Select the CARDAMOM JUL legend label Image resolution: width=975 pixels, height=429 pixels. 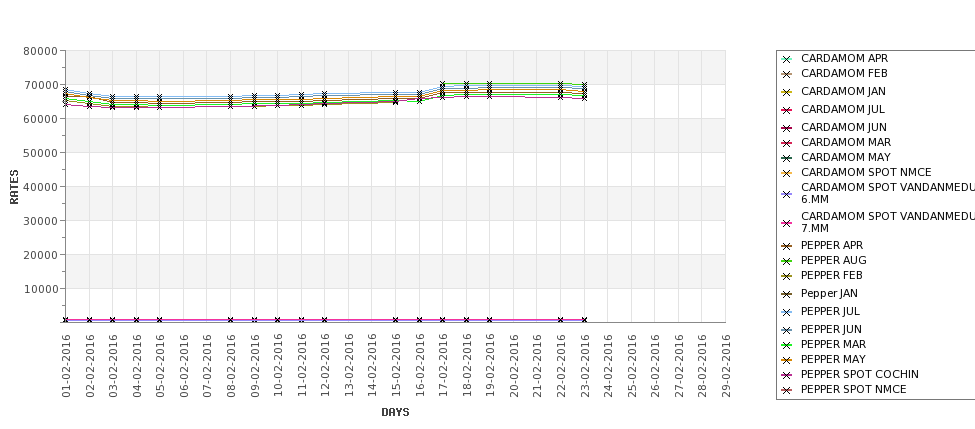[x=843, y=109]
